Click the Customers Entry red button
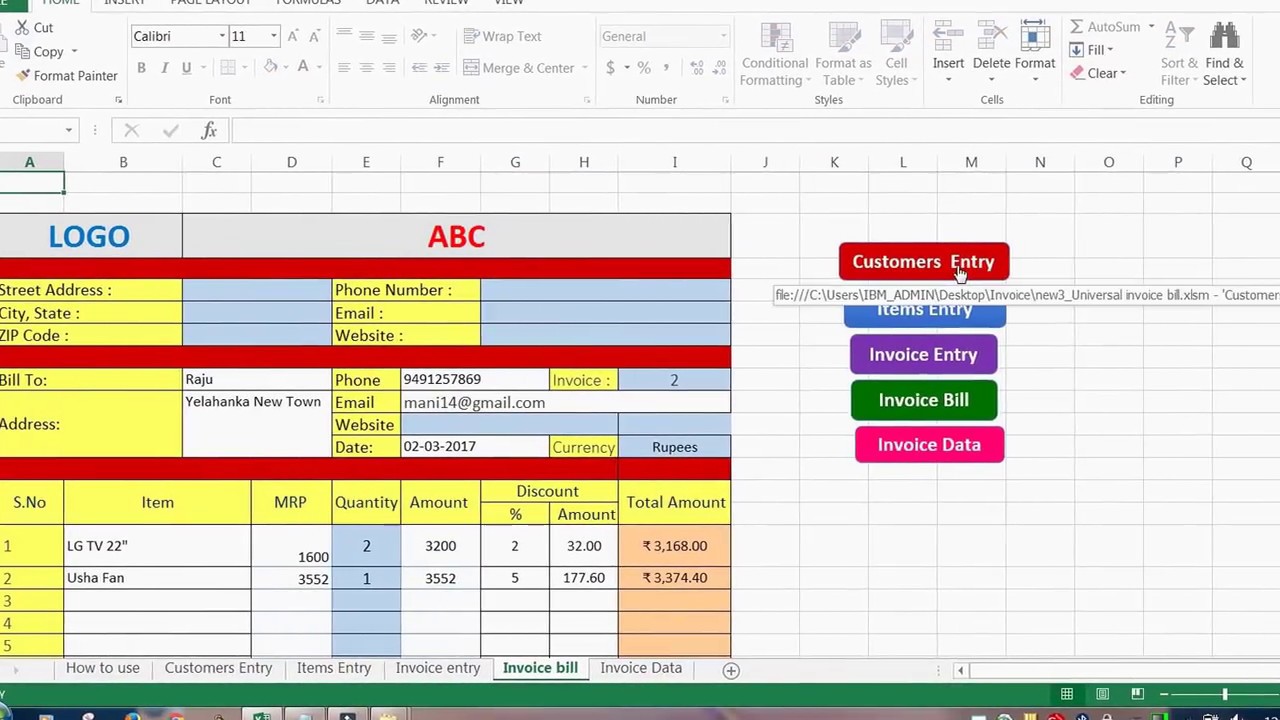This screenshot has height=720, width=1280. click(x=924, y=262)
